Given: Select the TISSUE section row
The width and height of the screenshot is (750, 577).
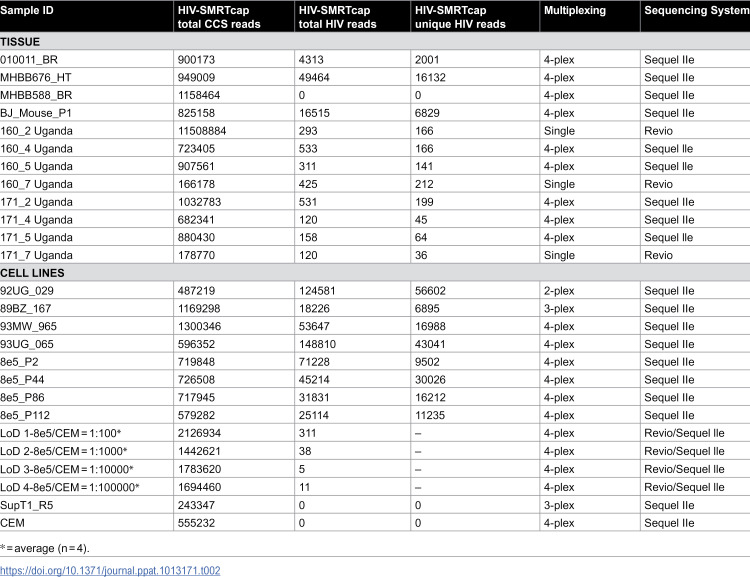Looking at the screenshot, I should pyautogui.click(x=375, y=42).
